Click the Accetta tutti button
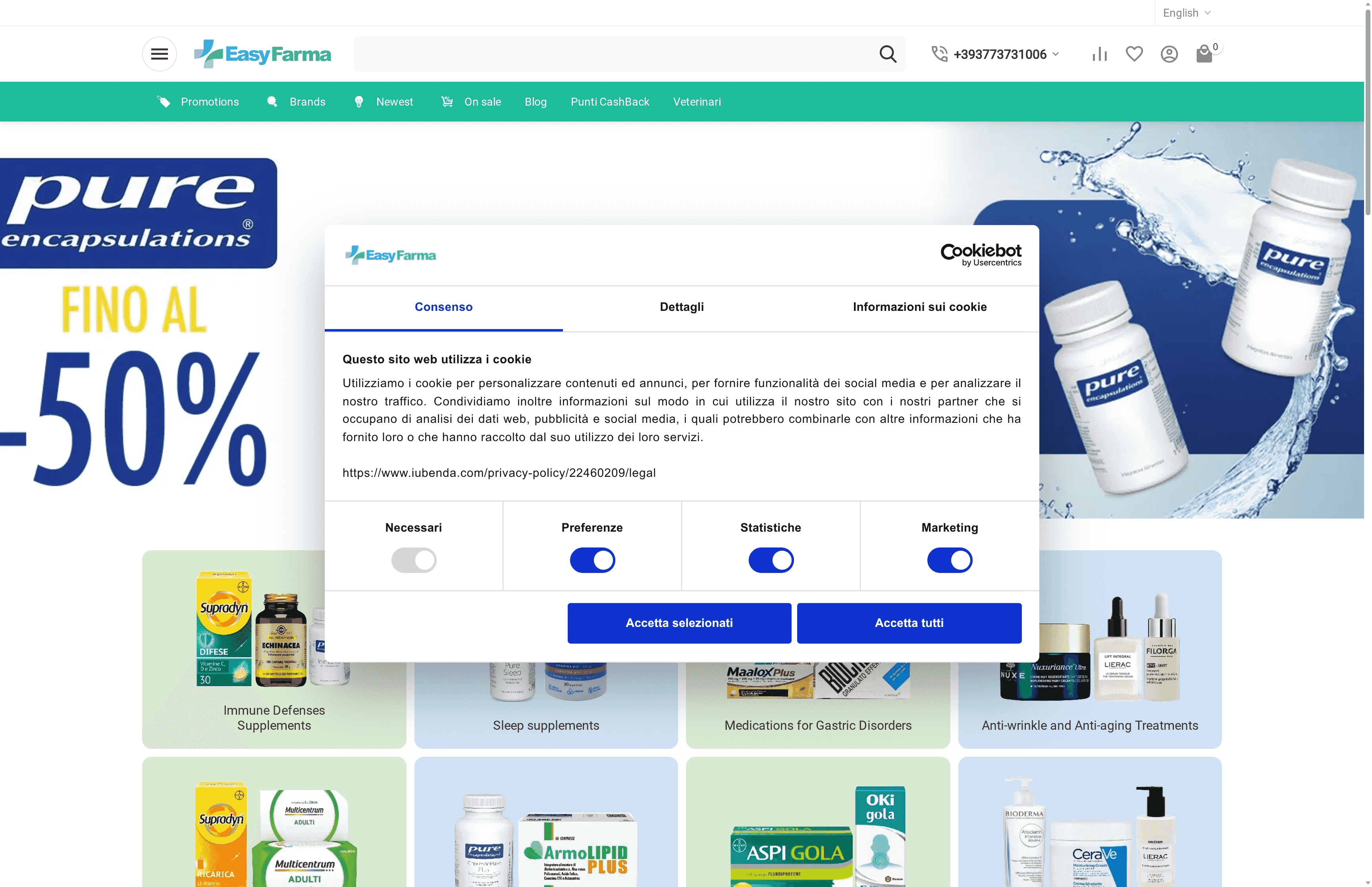Image resolution: width=1372 pixels, height=887 pixels. point(909,623)
